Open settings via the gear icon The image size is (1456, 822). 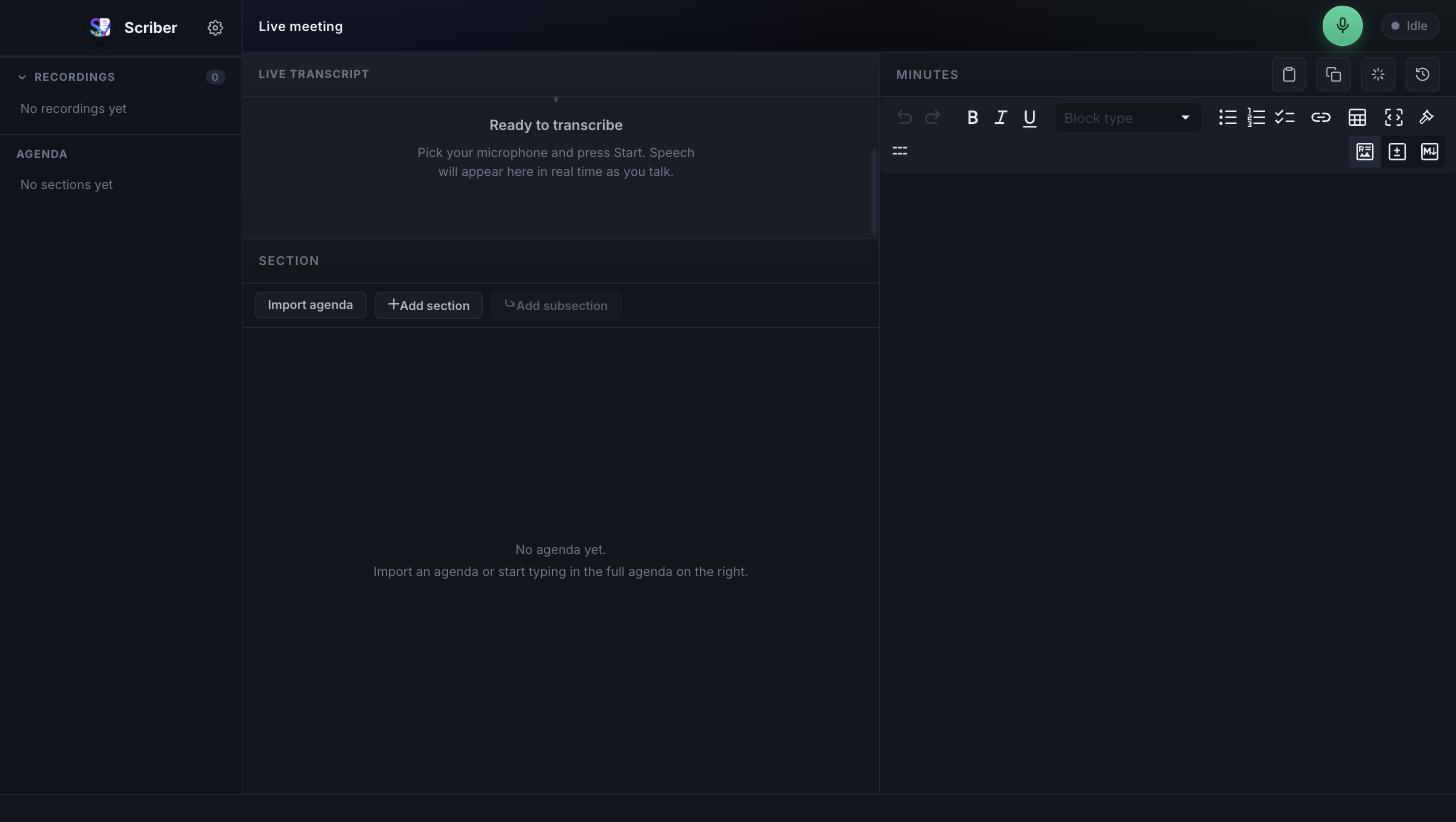(x=215, y=28)
